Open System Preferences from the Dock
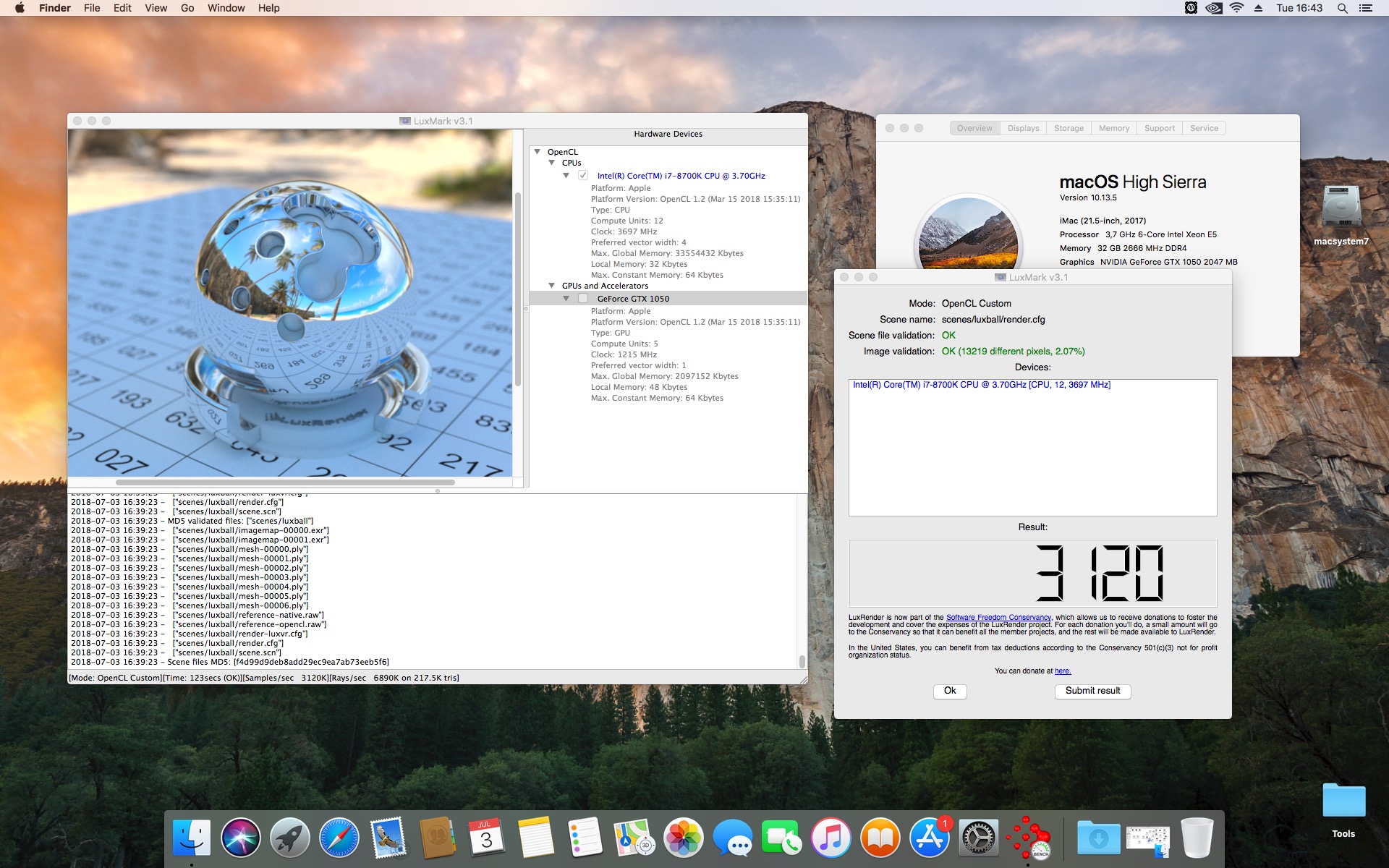The height and width of the screenshot is (868, 1389). pyautogui.click(x=979, y=838)
